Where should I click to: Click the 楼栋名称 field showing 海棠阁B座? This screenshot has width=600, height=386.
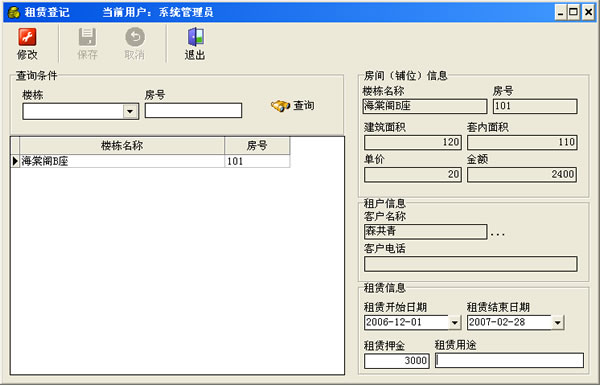[x=425, y=106]
